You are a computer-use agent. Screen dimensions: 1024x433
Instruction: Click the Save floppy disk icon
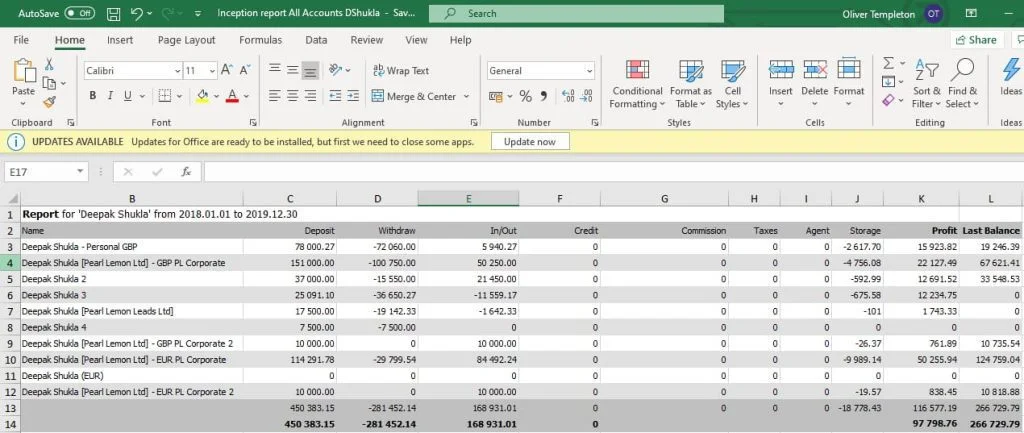coord(113,13)
